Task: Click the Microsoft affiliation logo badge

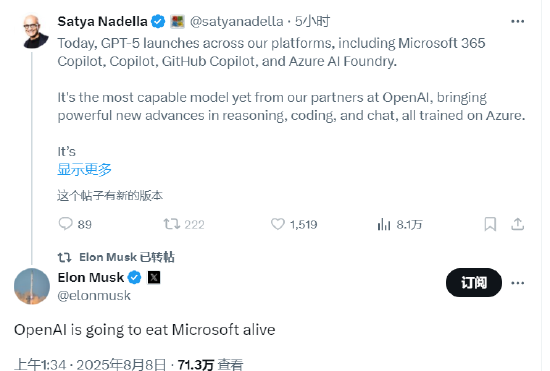Action: (177, 22)
